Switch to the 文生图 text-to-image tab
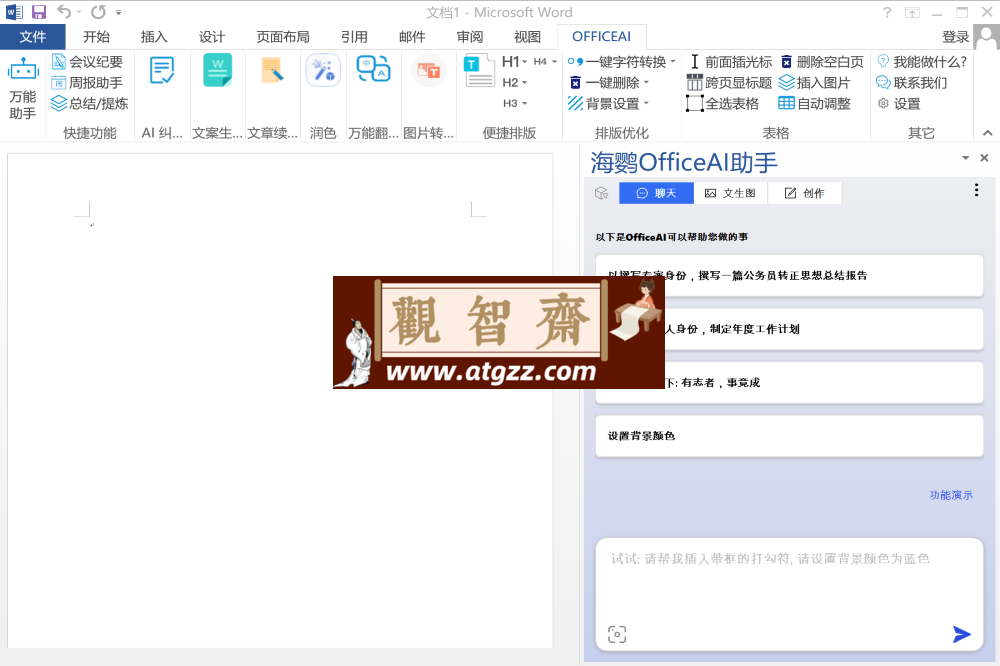This screenshot has height=666, width=1000. click(x=730, y=193)
